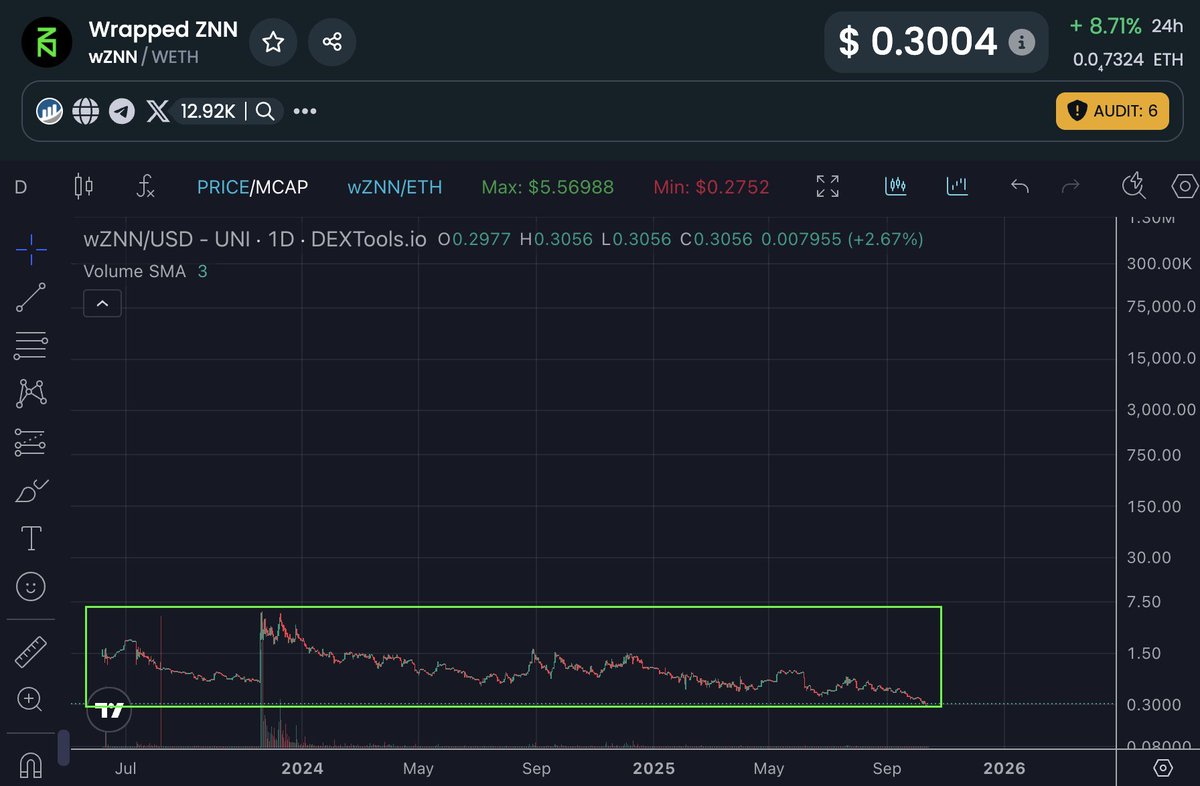This screenshot has width=1200, height=786.
Task: Select the Fibonacci retracement lines tool
Action: [31, 346]
